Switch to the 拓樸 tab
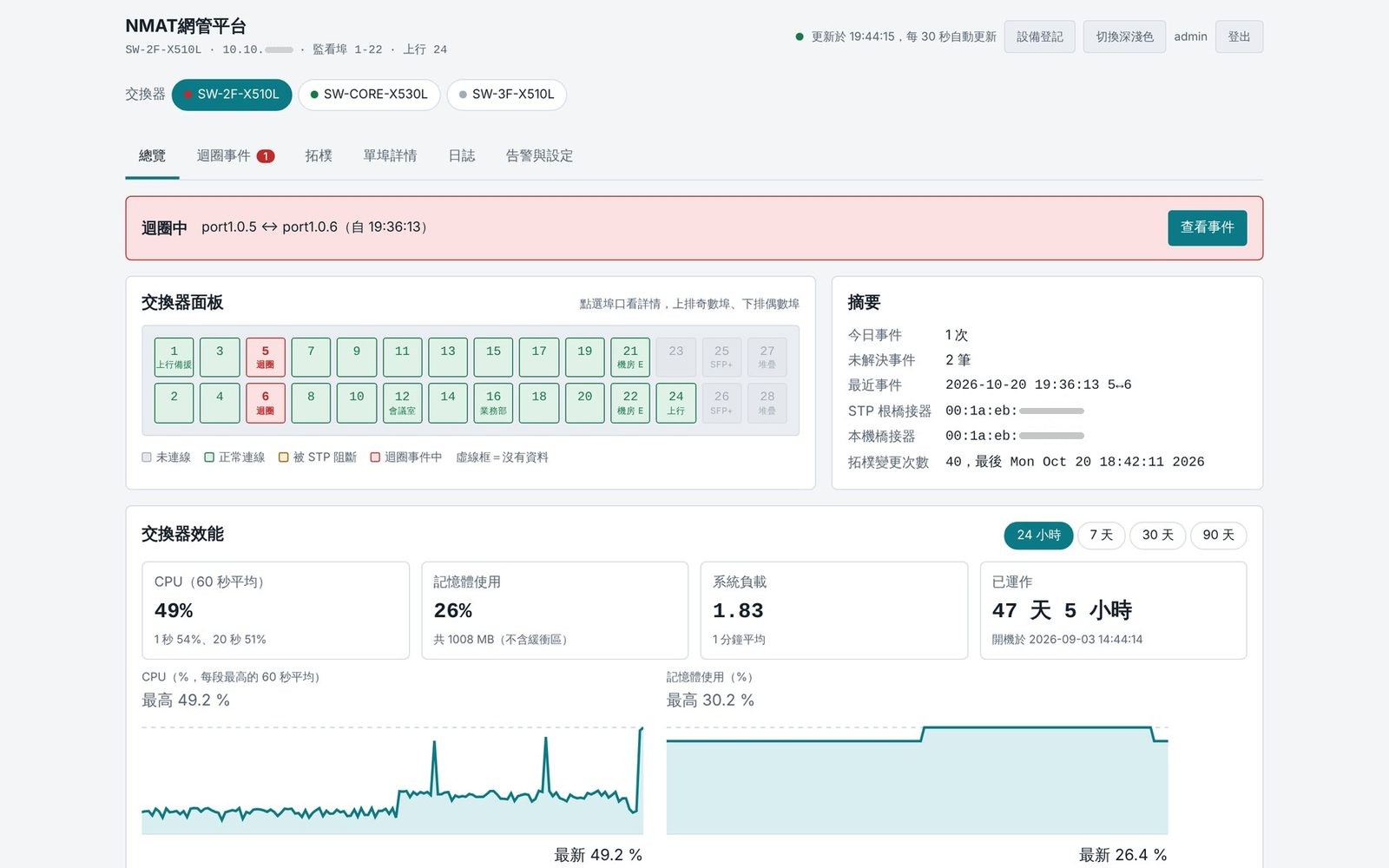 click(319, 156)
